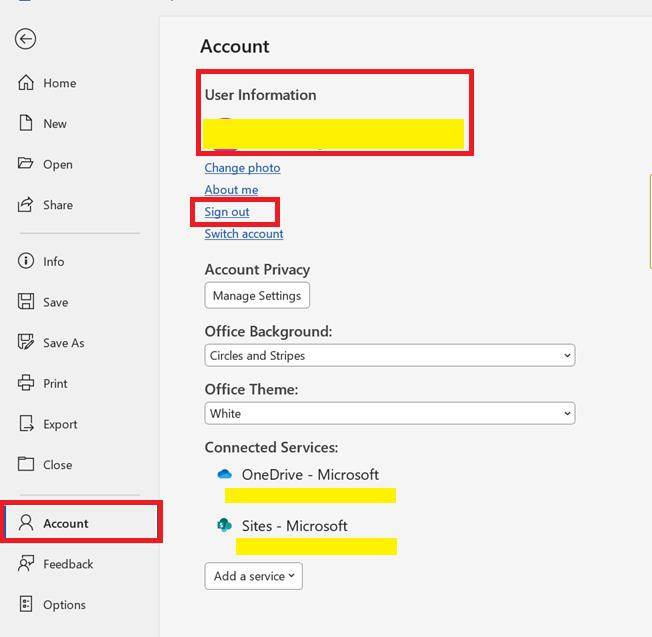Click the Account page title
This screenshot has width=652, height=637.
tap(235, 46)
